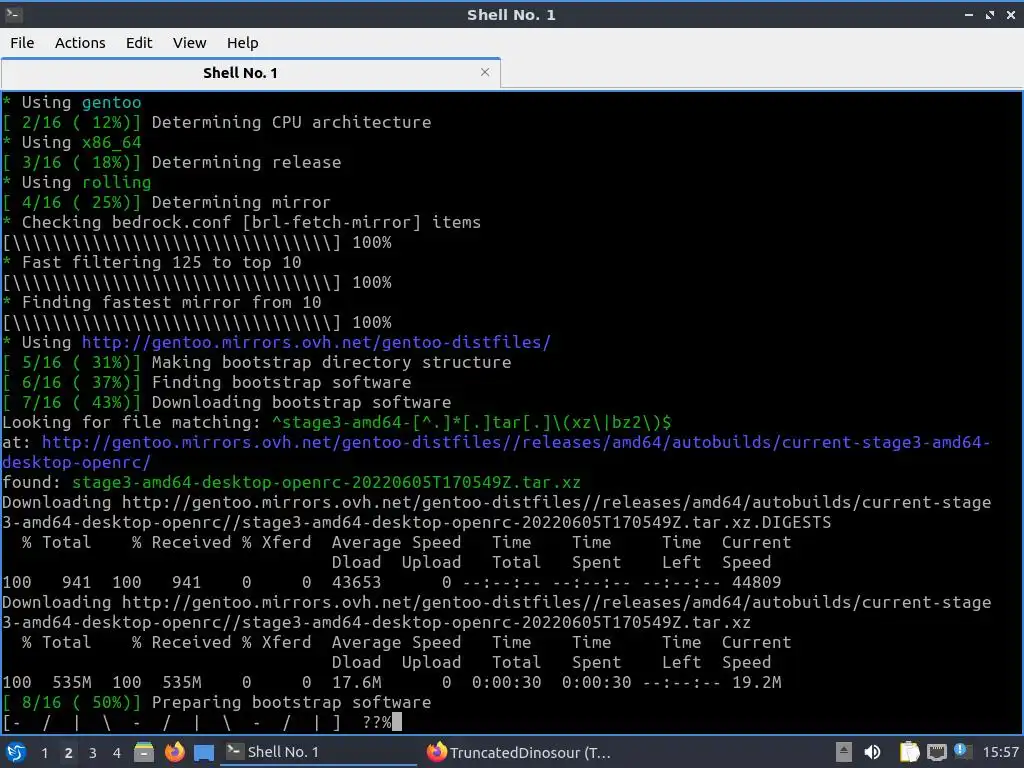Click 'Finding fastest mirror from 10' line
1024x768 pixels.
pyautogui.click(x=162, y=302)
